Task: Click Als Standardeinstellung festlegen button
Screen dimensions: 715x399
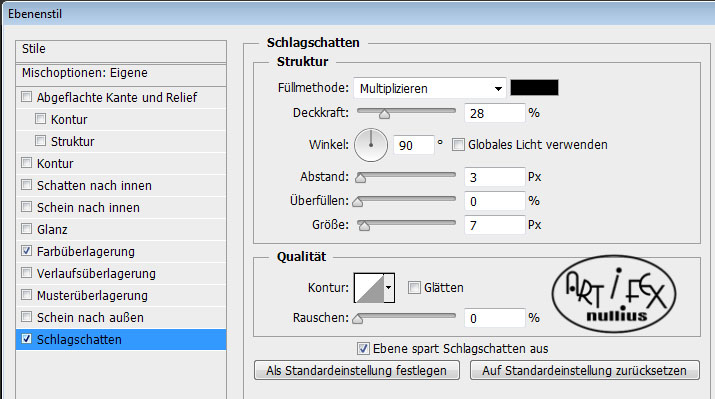Action: click(357, 370)
